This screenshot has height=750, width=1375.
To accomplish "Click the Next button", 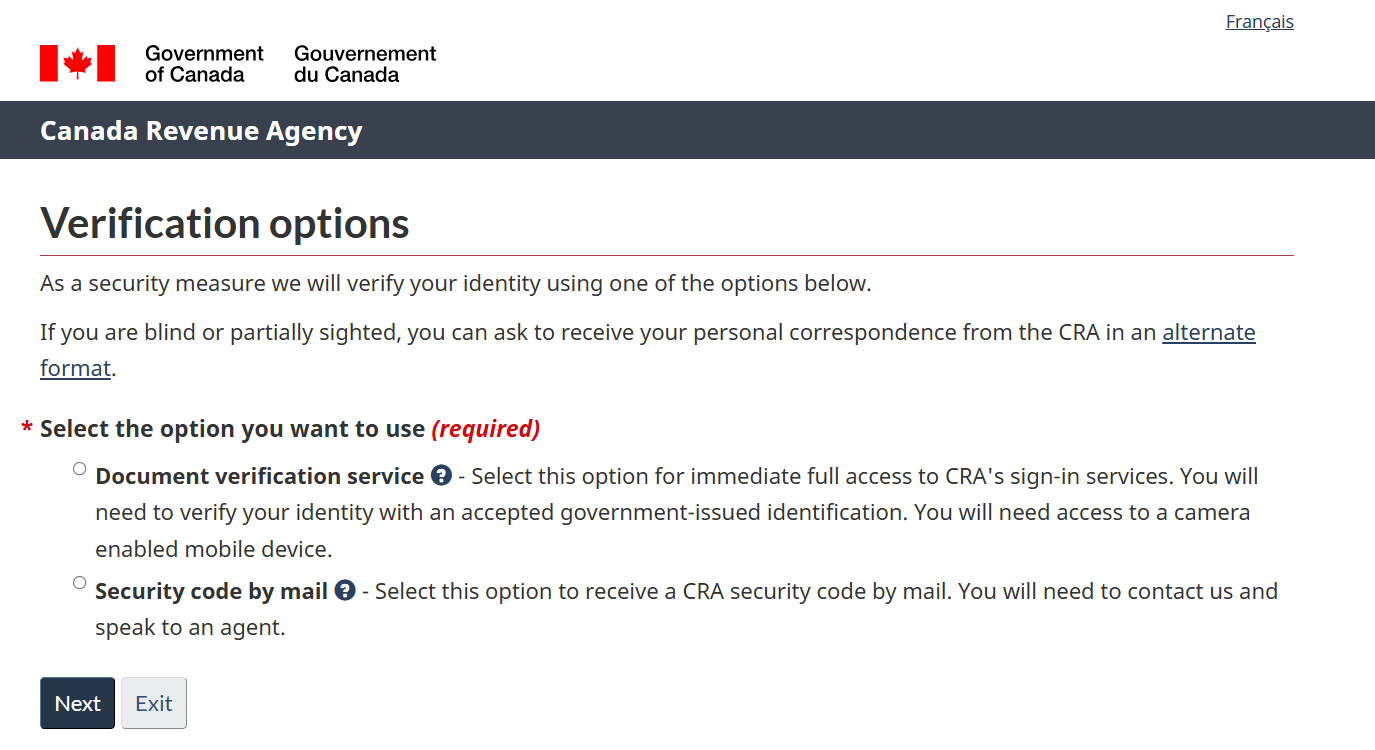I will click(78, 703).
